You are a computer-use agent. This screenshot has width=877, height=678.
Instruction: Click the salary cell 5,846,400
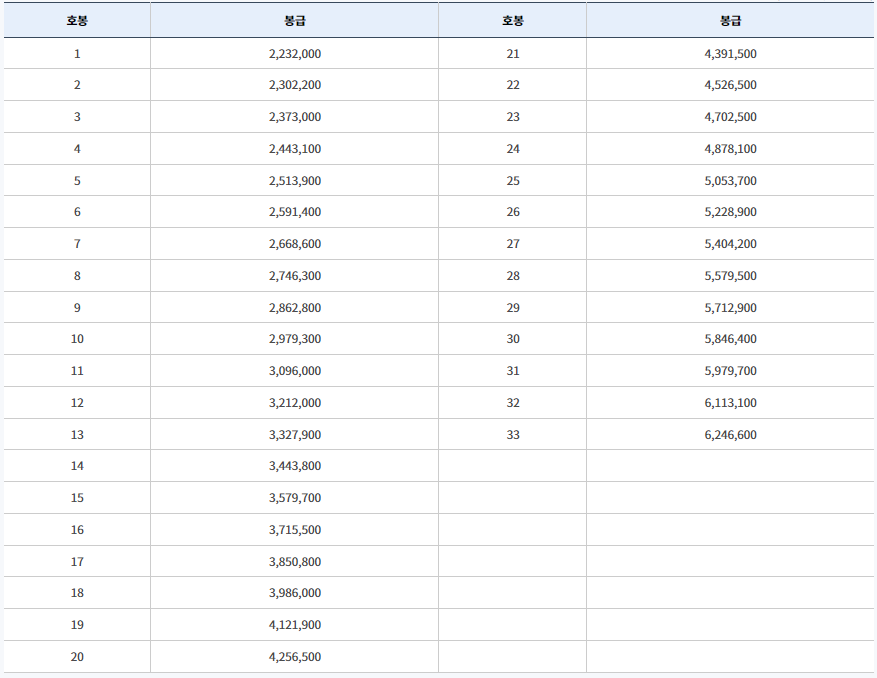[x=730, y=339]
